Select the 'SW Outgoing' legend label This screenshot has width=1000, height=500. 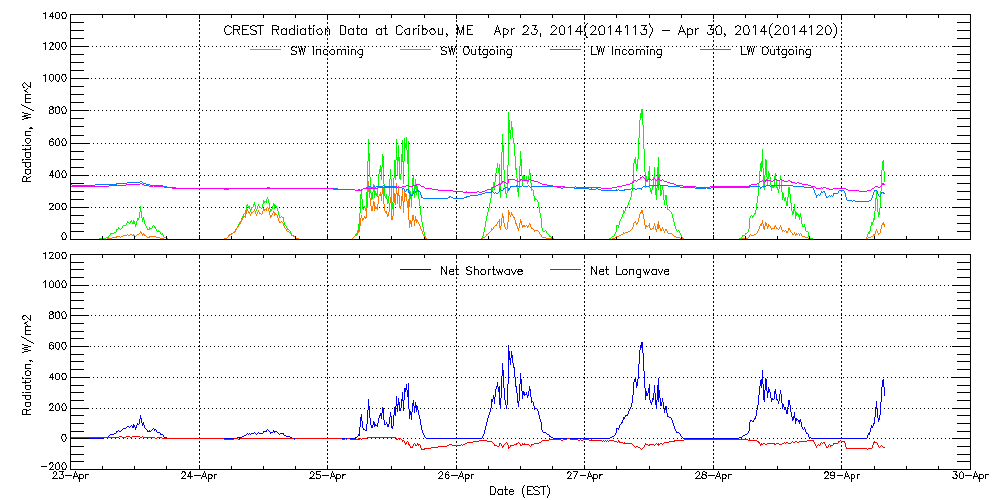476,51
